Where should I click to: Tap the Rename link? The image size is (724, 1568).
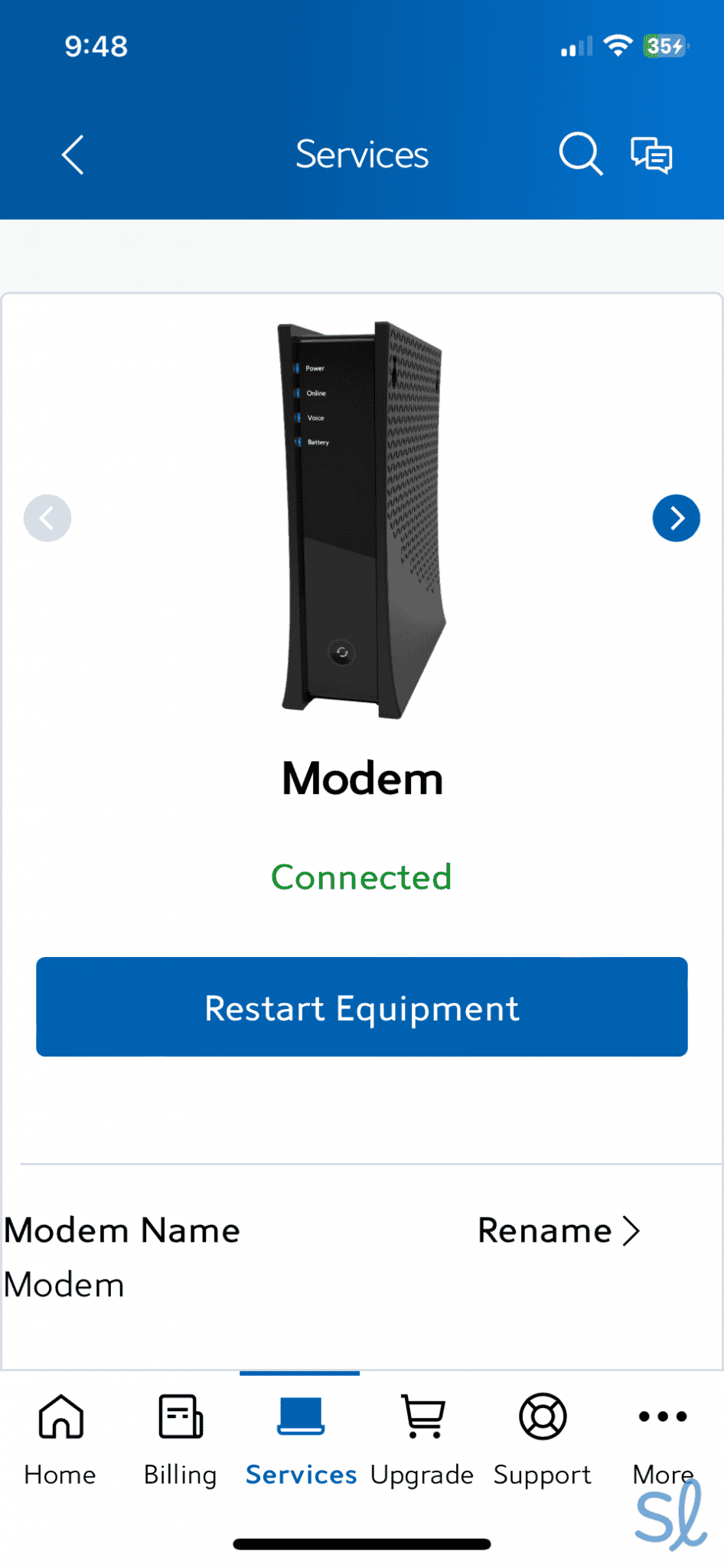coord(544,1231)
